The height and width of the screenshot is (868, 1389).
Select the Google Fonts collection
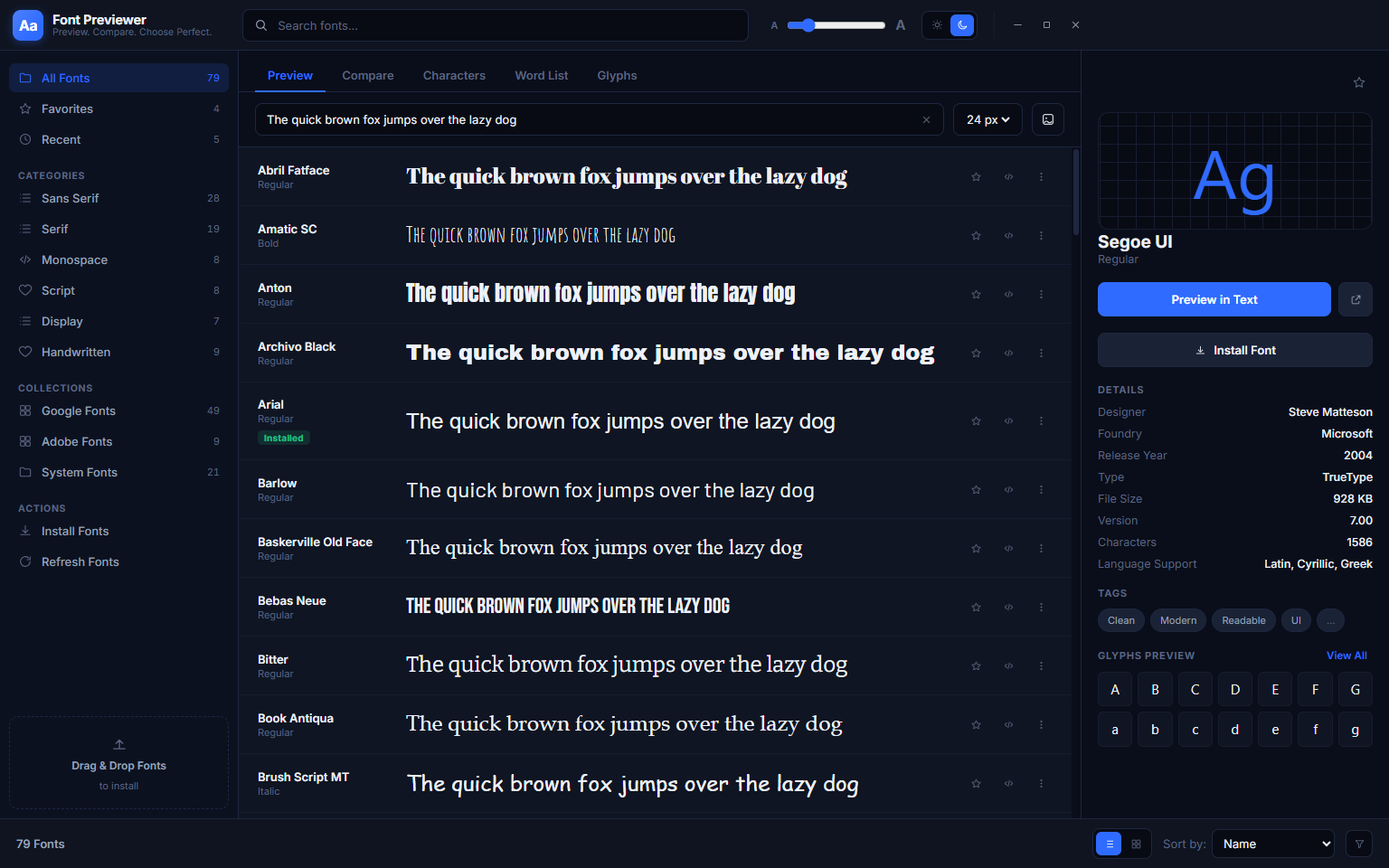pos(118,411)
